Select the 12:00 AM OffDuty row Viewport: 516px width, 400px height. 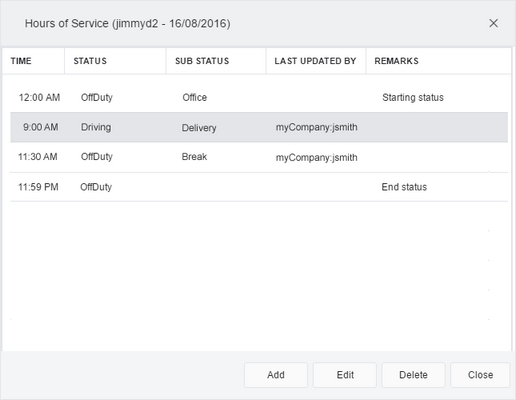(x=259, y=97)
